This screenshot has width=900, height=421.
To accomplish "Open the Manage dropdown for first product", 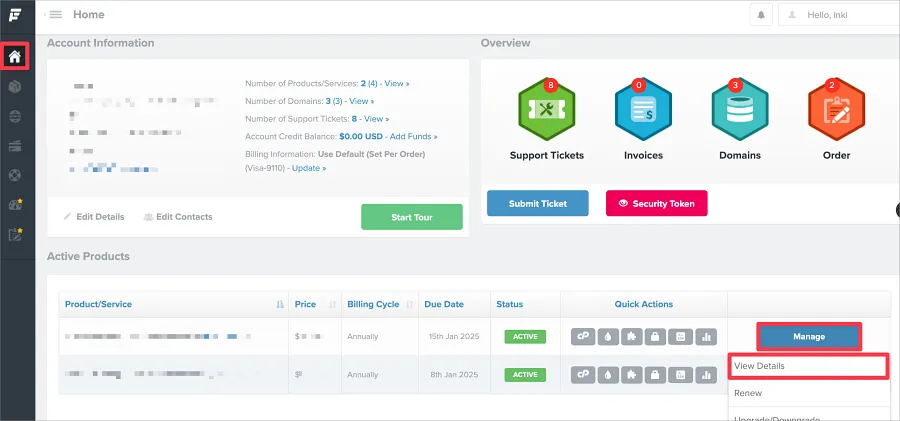I will [x=809, y=337].
